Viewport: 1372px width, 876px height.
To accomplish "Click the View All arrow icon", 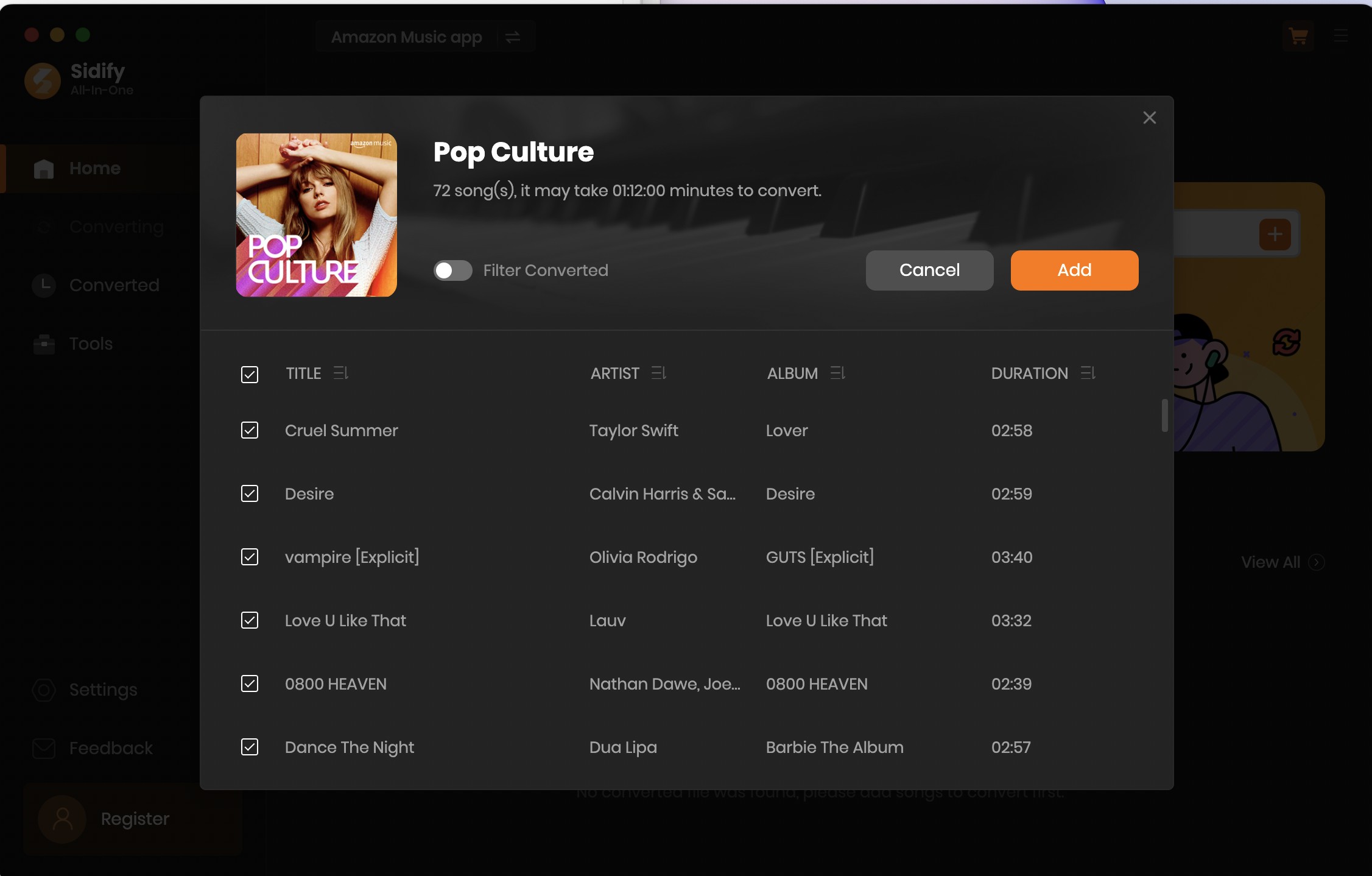I will [1317, 562].
